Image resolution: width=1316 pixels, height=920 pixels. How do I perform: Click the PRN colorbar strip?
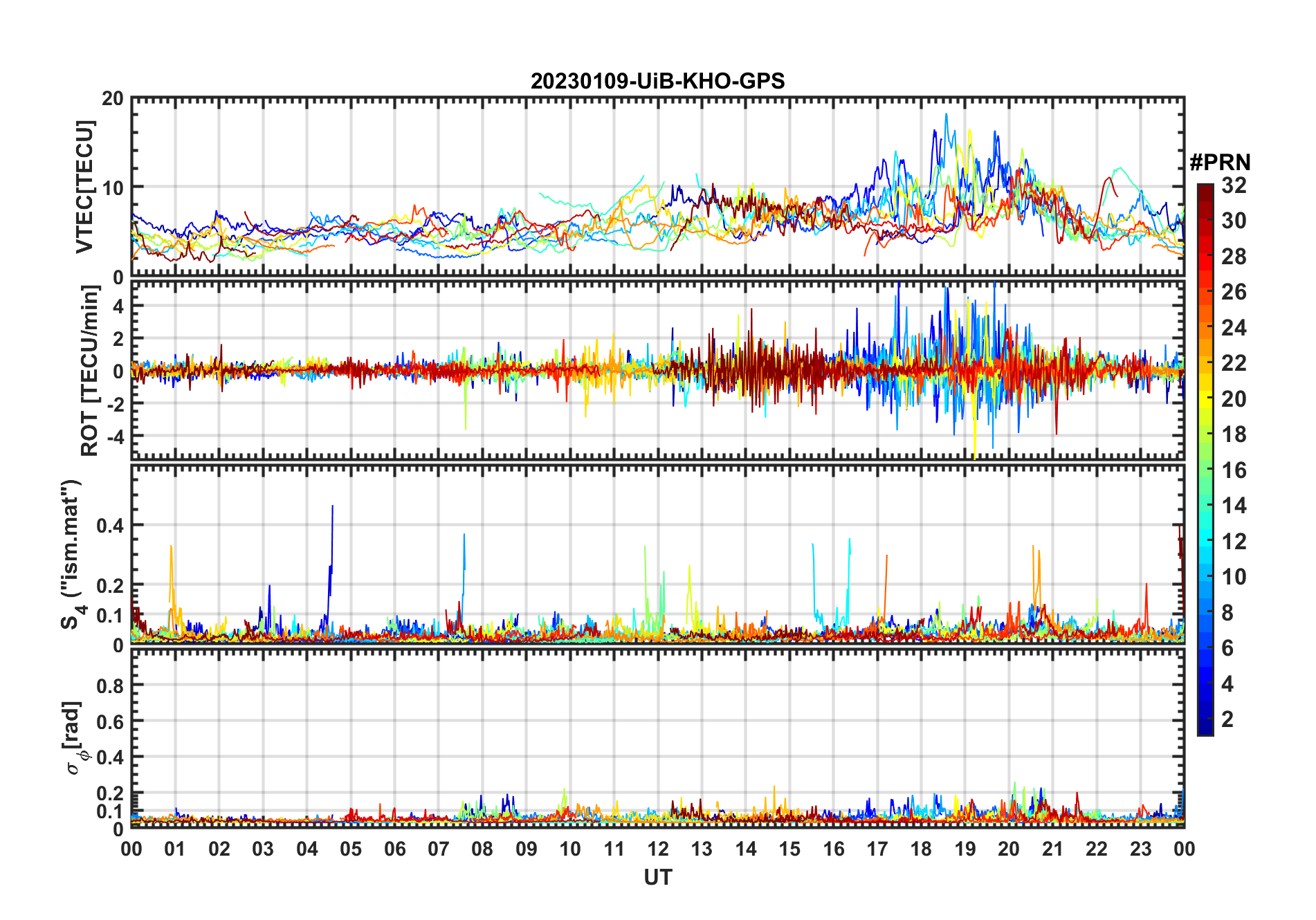[x=1205, y=459]
